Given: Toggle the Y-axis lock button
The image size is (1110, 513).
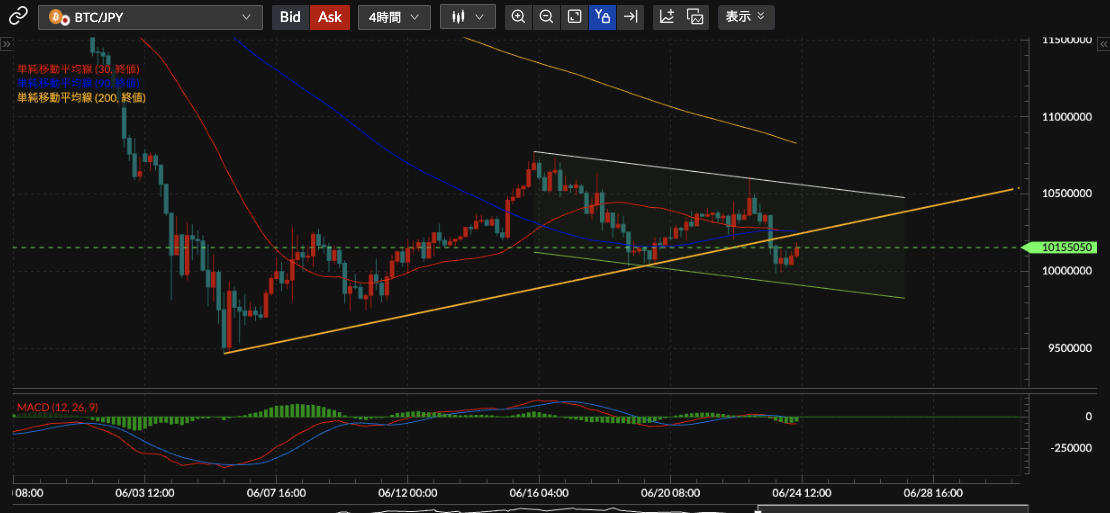Looking at the screenshot, I should tap(602, 16).
